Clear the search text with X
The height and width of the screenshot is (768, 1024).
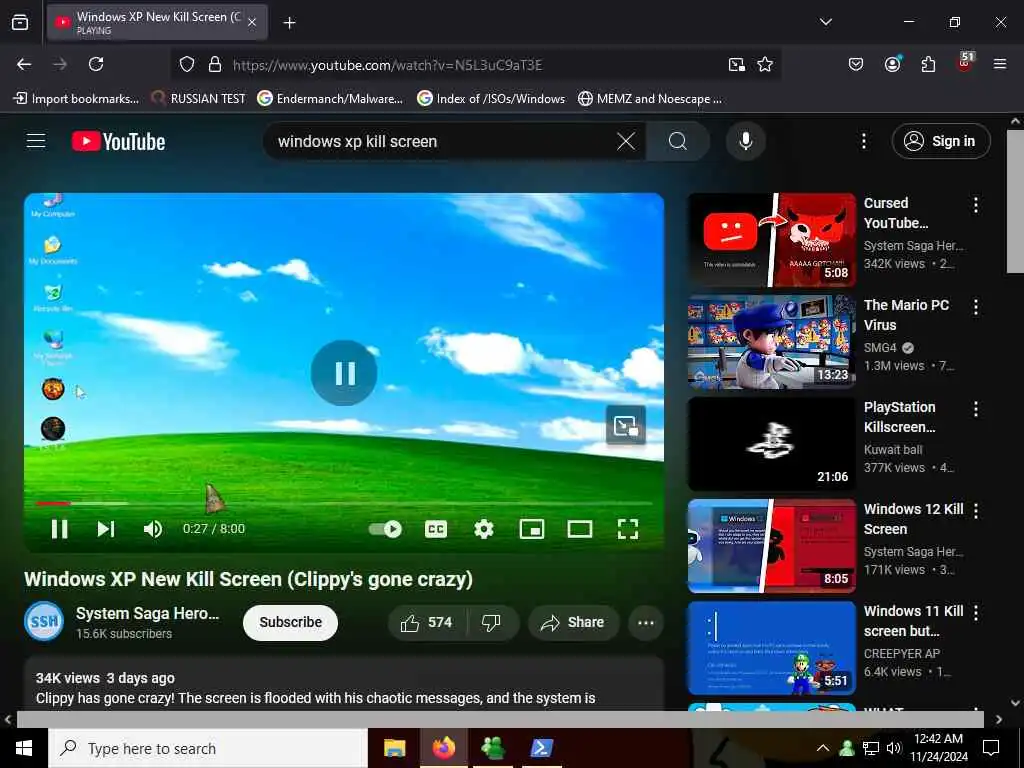pyautogui.click(x=626, y=141)
